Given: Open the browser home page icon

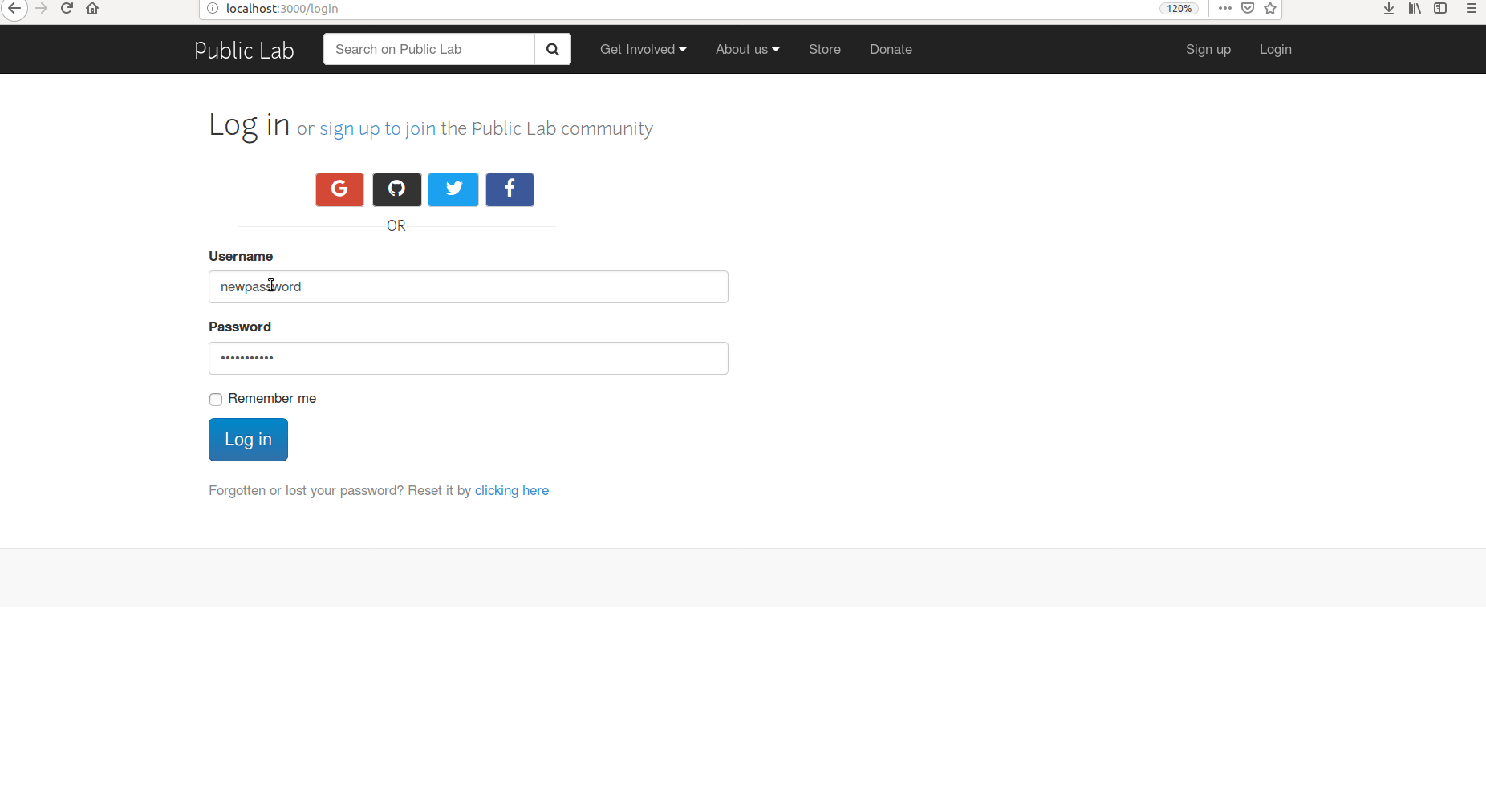Looking at the screenshot, I should (92, 8).
